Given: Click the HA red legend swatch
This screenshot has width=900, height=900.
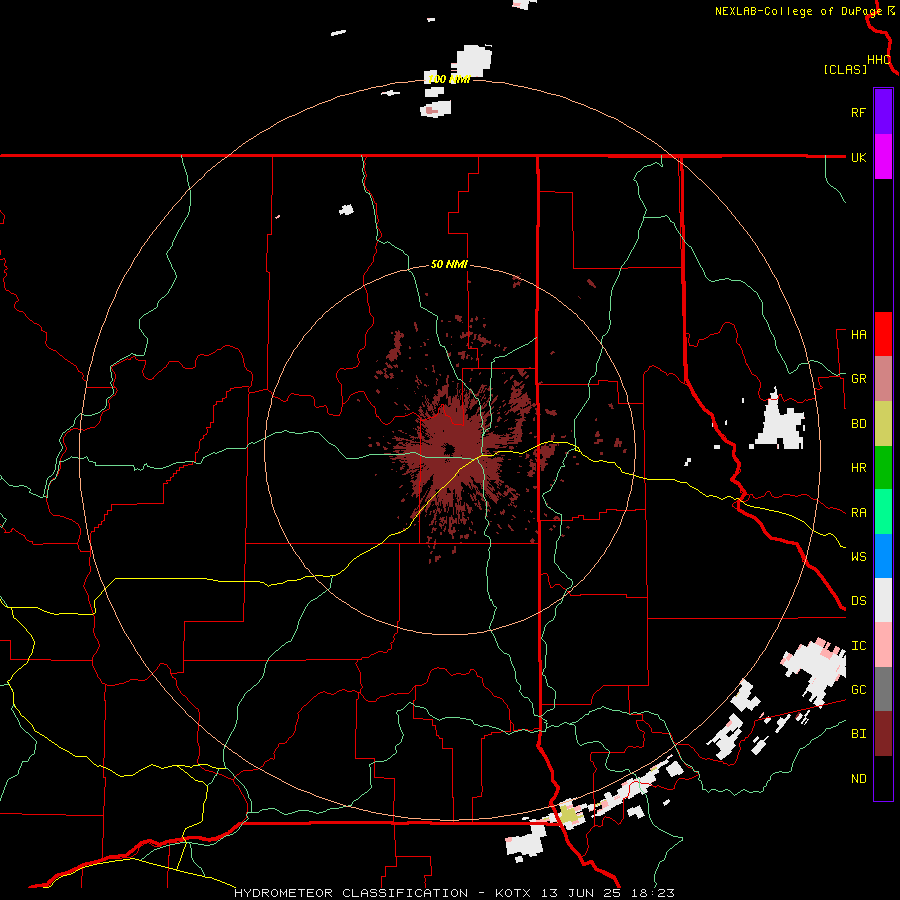Looking at the screenshot, I should (x=883, y=334).
